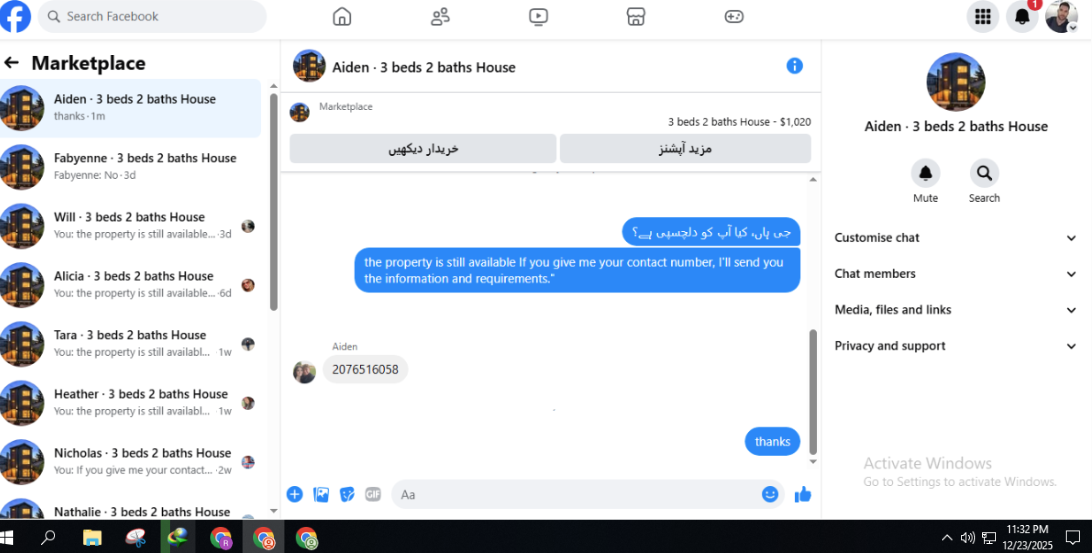The image size is (1092, 553).
Task: Open the Gaming controller icon
Action: tap(734, 16)
